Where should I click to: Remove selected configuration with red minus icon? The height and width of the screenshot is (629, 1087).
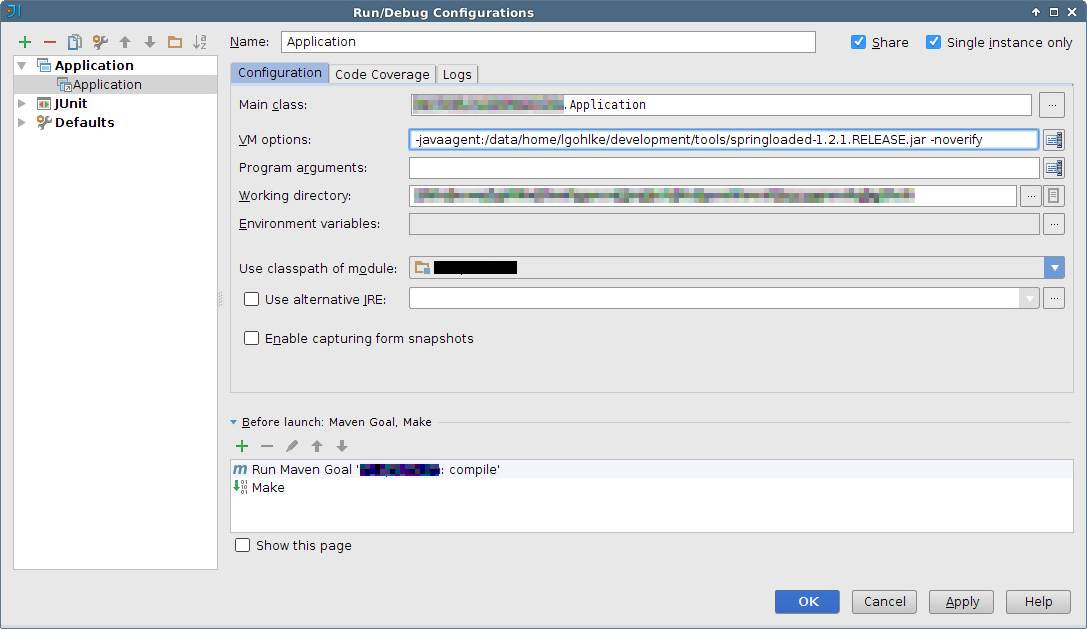[x=50, y=42]
